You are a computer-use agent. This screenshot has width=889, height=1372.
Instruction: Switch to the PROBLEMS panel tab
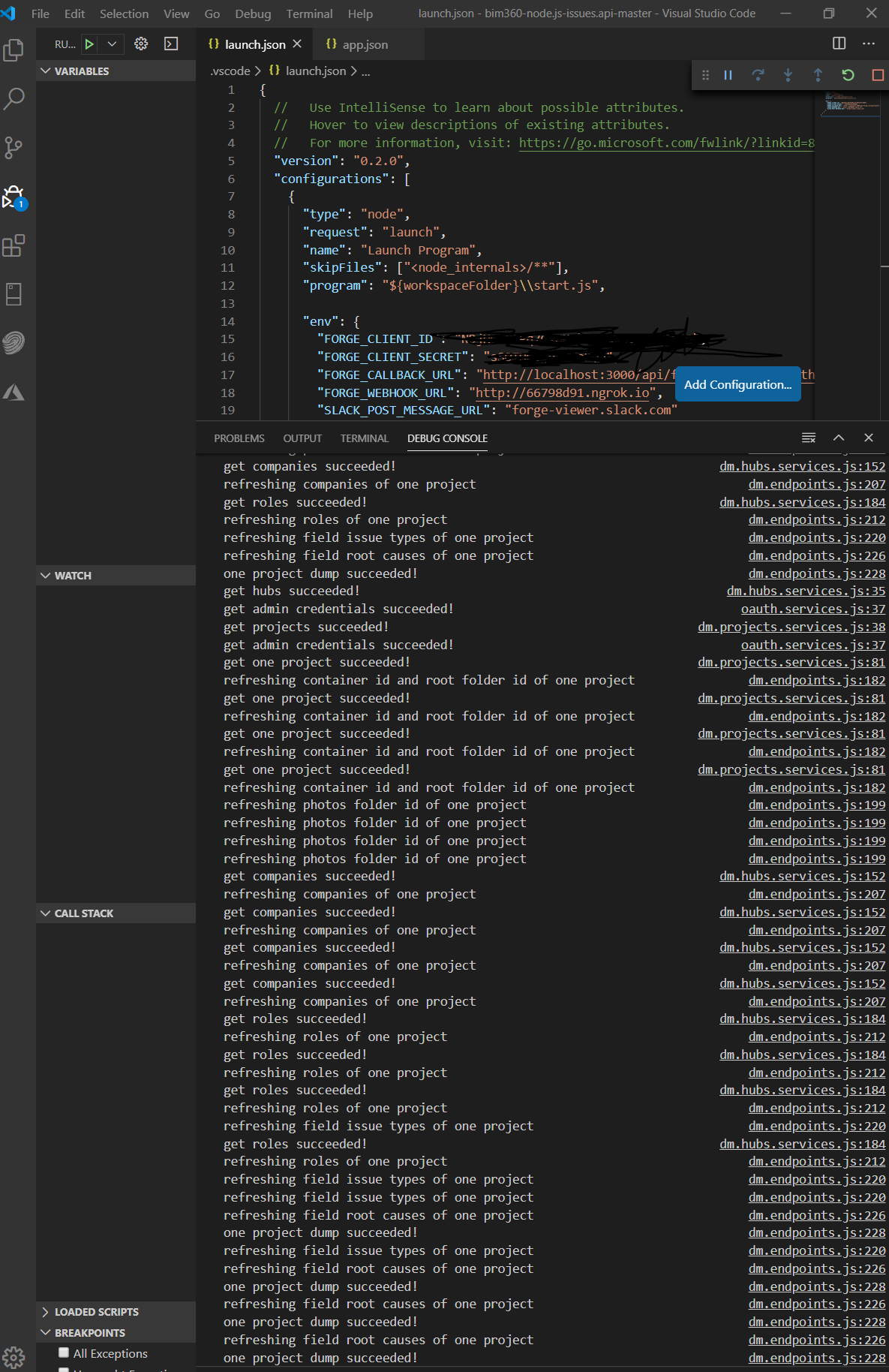click(x=239, y=438)
